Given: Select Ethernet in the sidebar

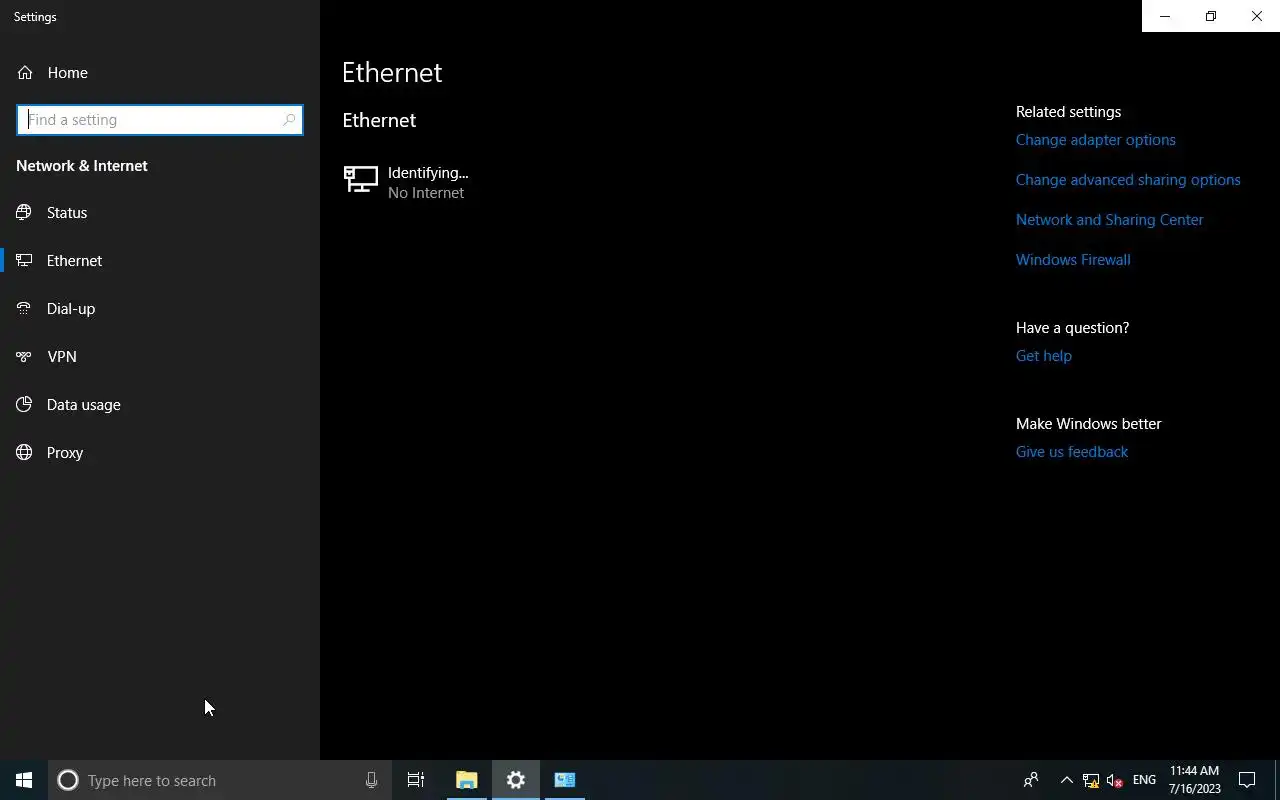Looking at the screenshot, I should [x=160, y=260].
